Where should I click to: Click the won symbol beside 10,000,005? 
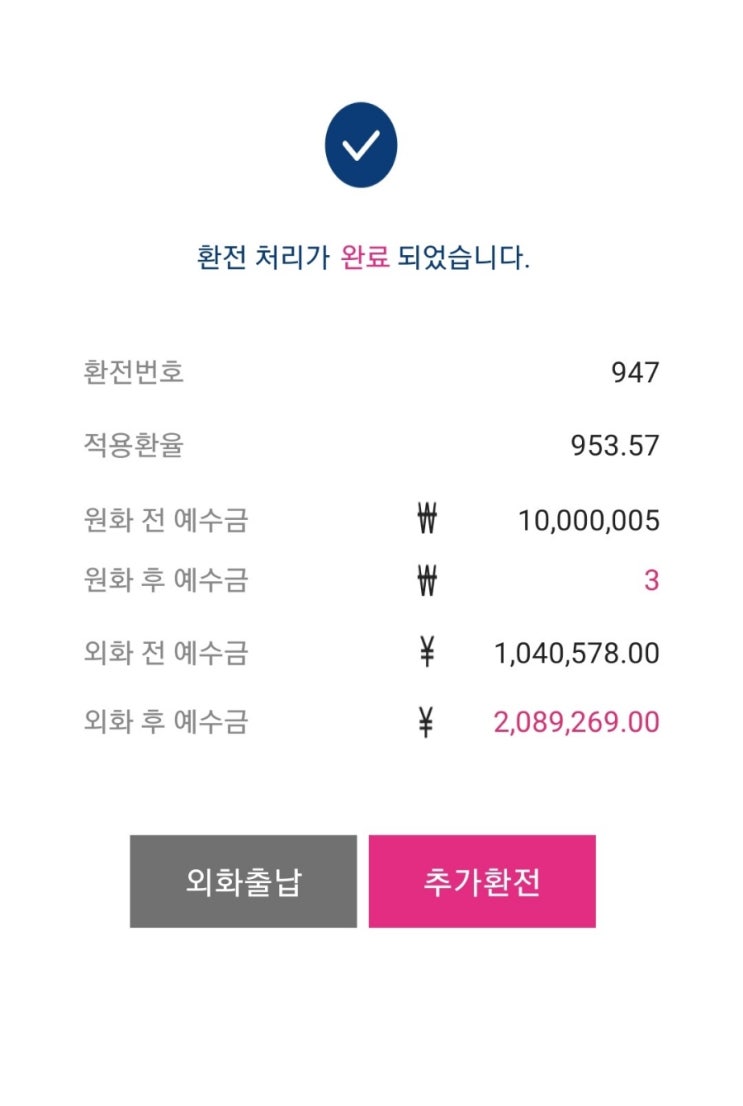(x=427, y=521)
